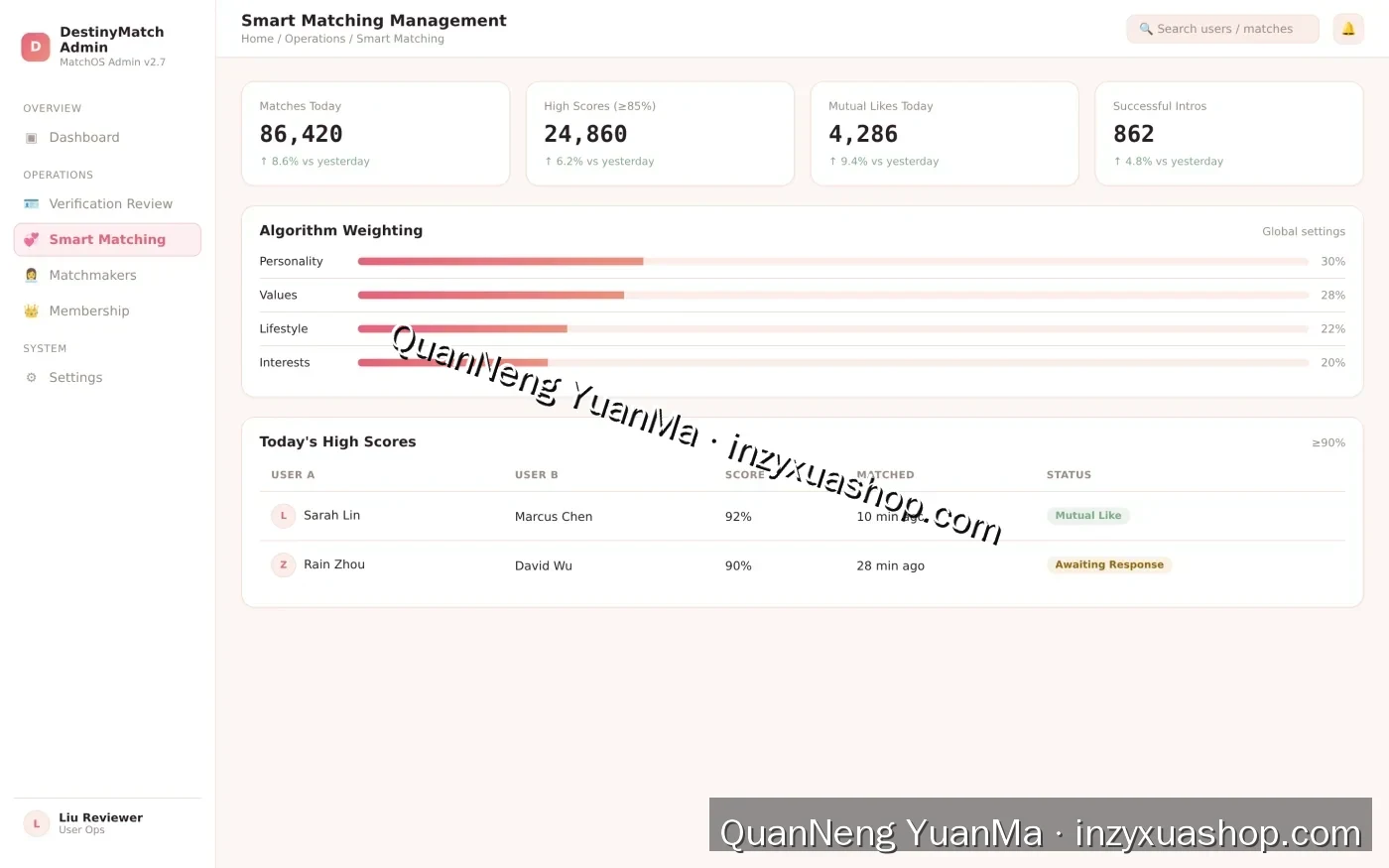Click the 28% Values value

1333,296
